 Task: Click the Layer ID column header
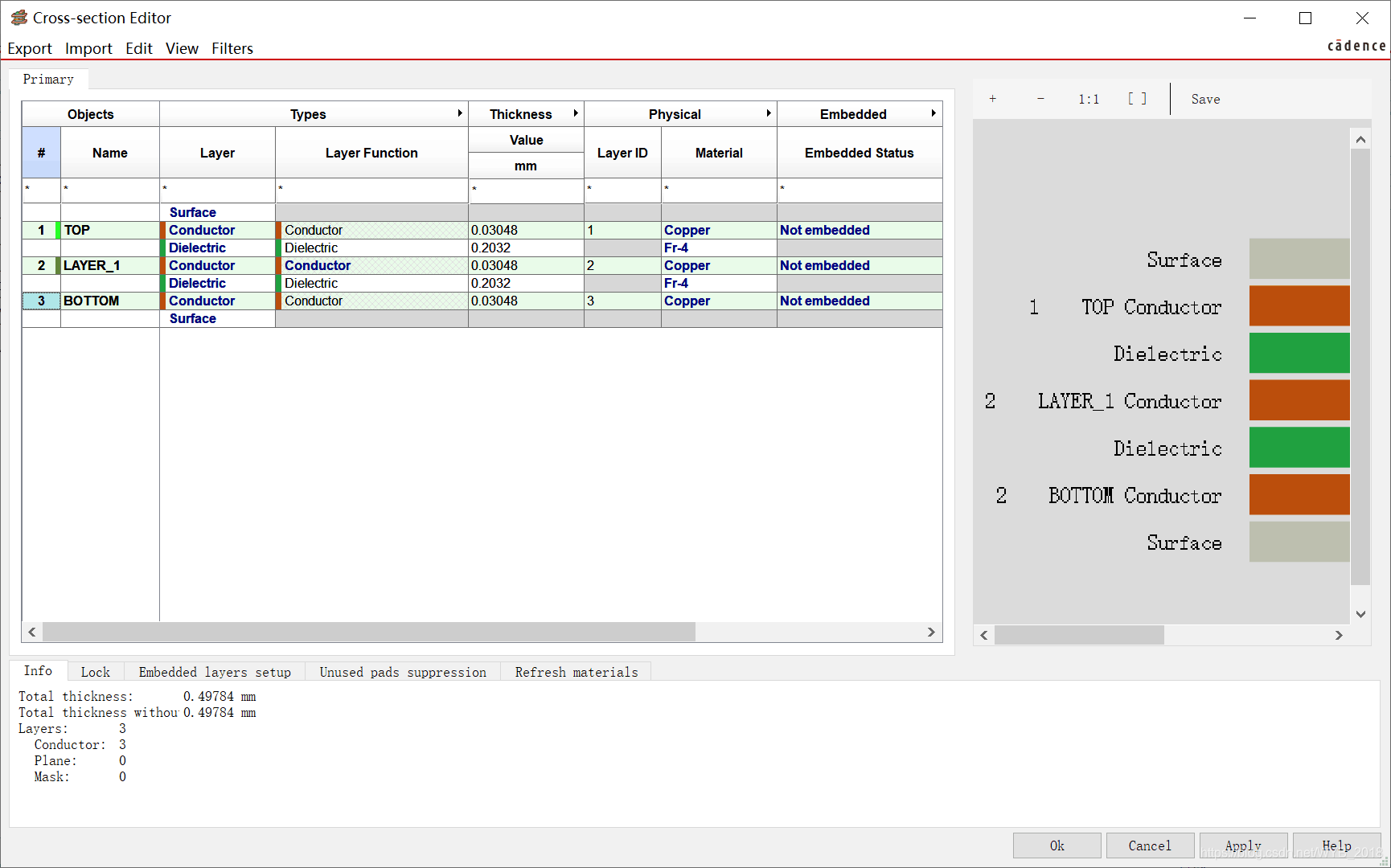[x=622, y=153]
